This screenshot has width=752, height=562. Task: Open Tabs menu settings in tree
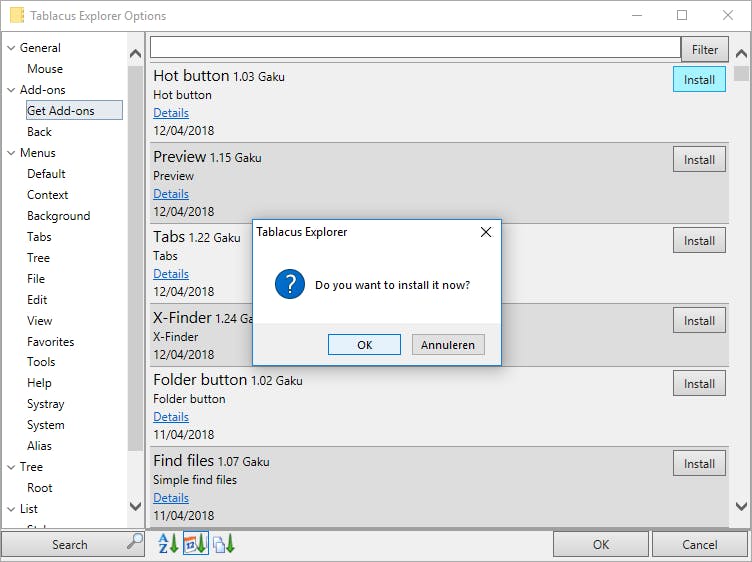[x=39, y=237]
